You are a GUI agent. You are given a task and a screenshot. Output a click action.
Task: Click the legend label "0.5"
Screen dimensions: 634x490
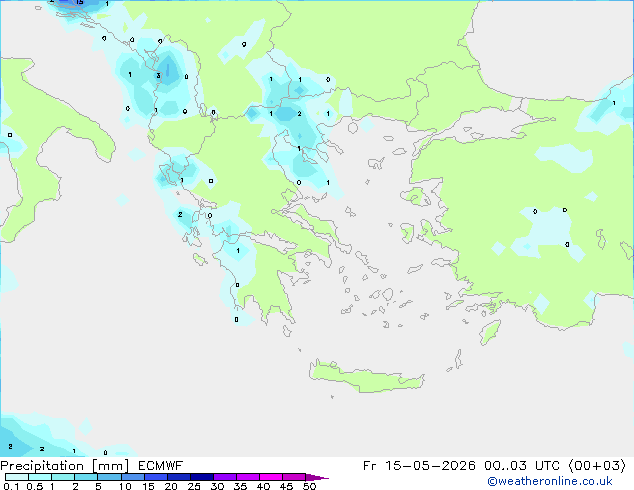(34, 486)
